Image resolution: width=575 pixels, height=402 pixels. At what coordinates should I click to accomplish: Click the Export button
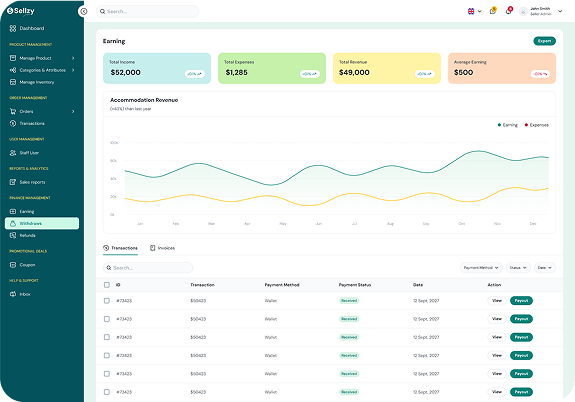(544, 41)
